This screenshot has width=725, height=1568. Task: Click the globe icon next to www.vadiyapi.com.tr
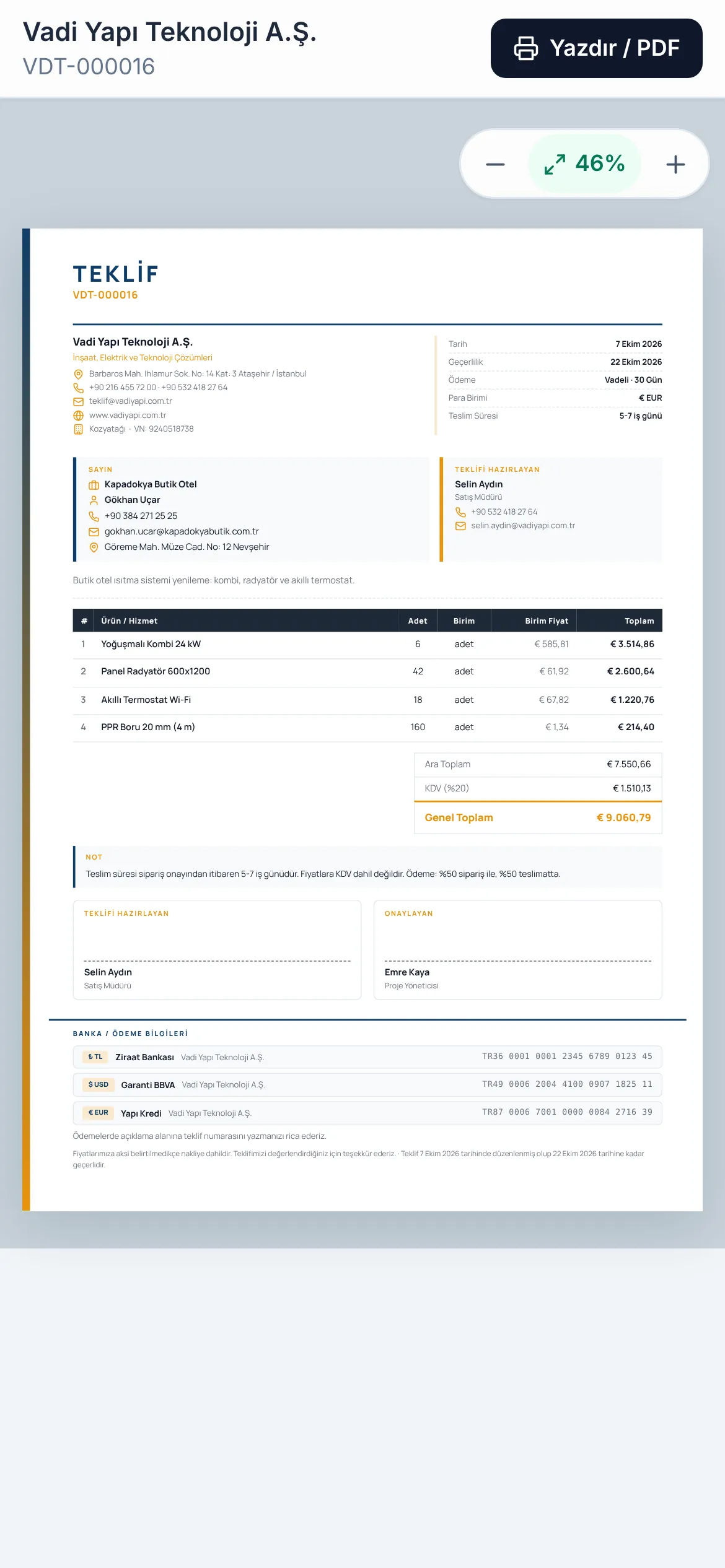(79, 416)
